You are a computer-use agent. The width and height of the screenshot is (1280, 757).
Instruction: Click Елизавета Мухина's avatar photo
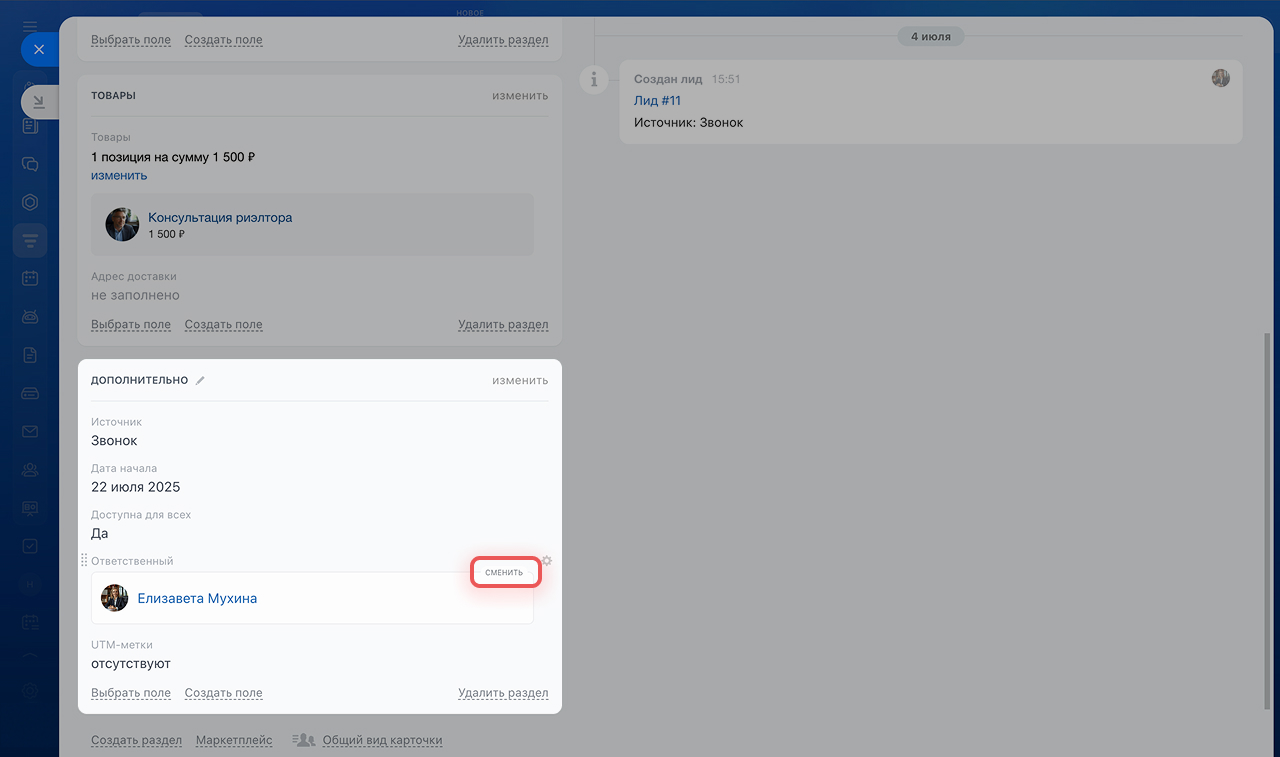tap(115, 598)
